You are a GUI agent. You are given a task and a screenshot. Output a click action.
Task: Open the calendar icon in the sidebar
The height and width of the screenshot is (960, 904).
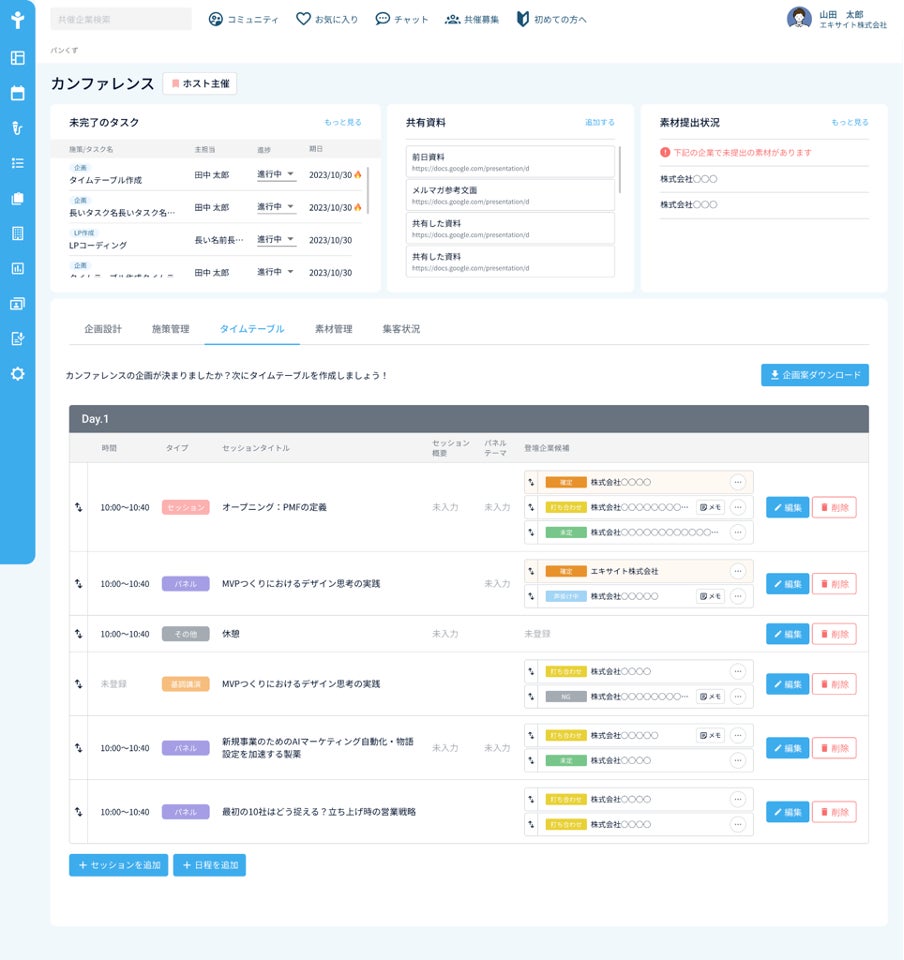pyautogui.click(x=18, y=93)
